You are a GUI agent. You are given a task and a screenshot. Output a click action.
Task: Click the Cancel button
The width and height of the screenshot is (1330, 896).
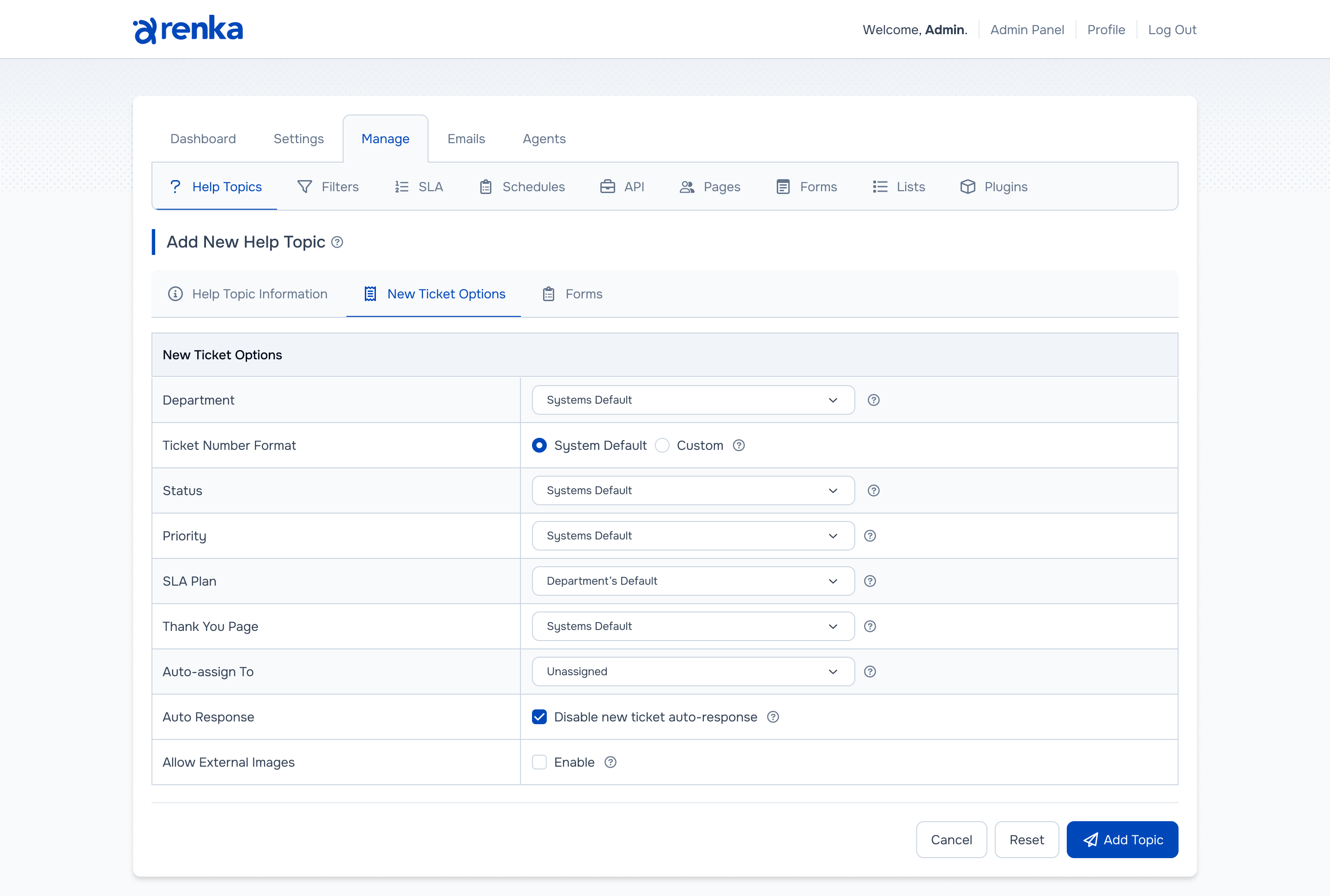(951, 840)
